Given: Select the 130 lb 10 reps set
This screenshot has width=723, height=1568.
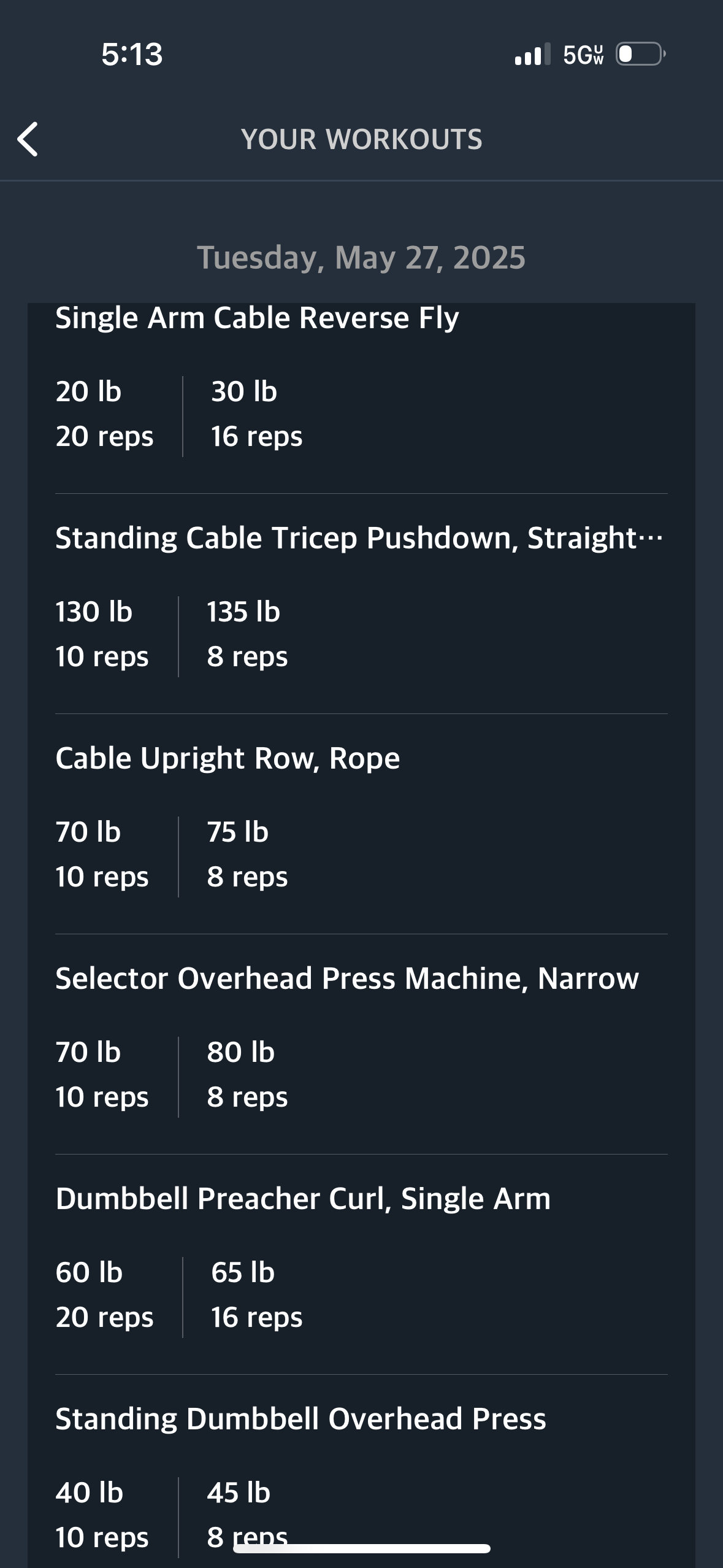Looking at the screenshot, I should pos(102,634).
